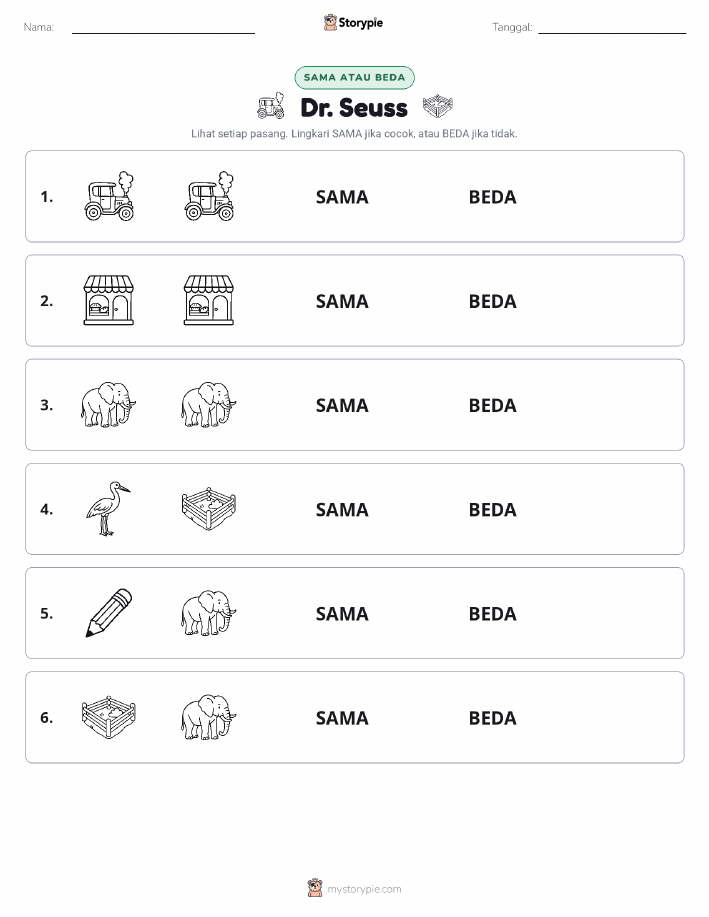Click the pencil icon in row 5
This screenshot has width=709, height=917.
(x=109, y=613)
